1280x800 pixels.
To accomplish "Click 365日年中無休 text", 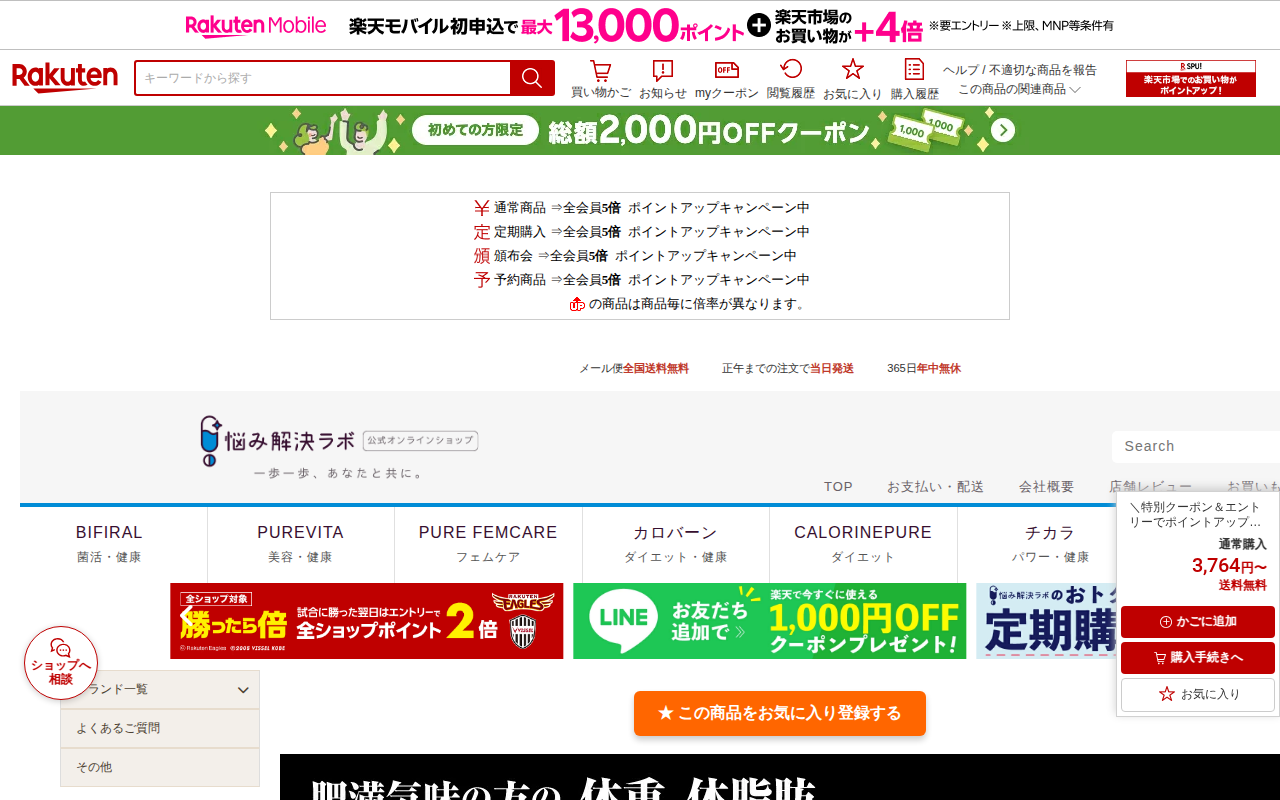I will click(924, 368).
